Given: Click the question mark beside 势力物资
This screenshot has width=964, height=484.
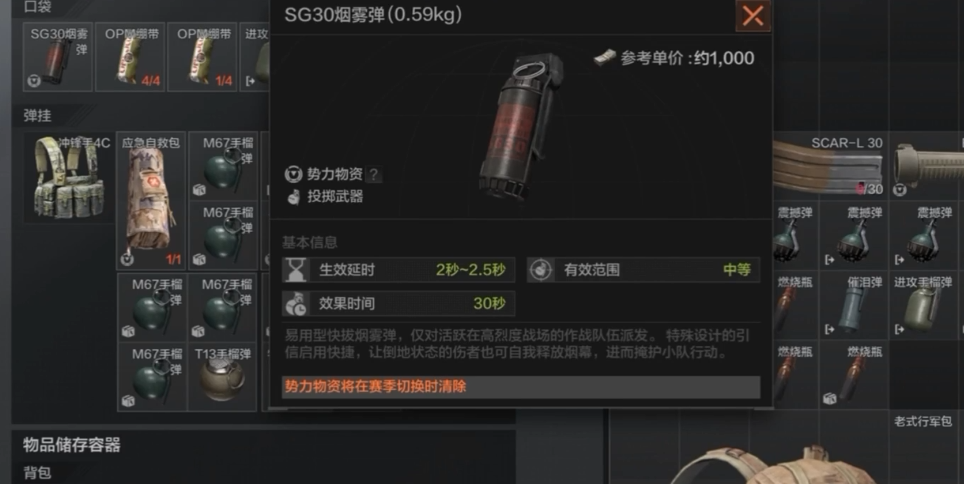Looking at the screenshot, I should pos(373,175).
